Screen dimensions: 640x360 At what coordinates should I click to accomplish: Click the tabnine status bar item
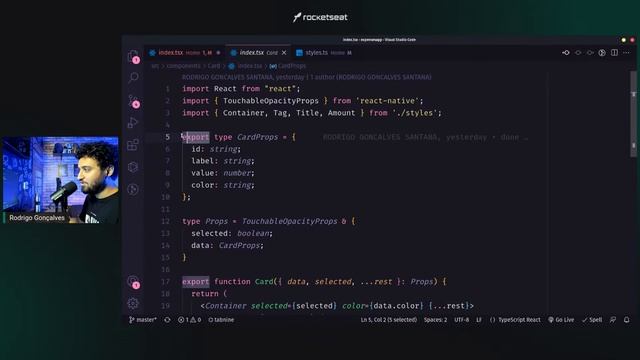(221, 320)
